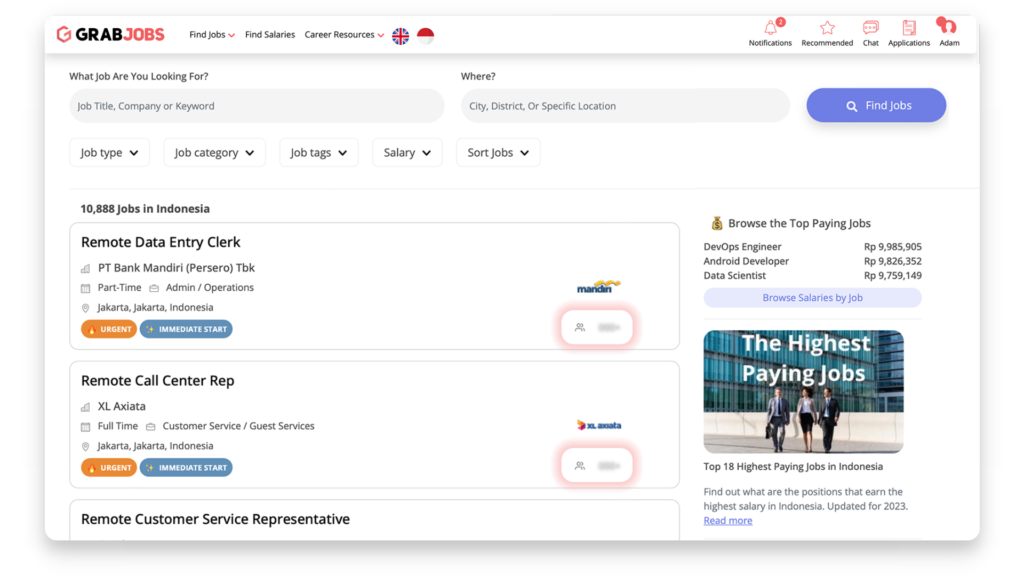
Task: Open the Salary filter dropdown
Action: (x=407, y=152)
